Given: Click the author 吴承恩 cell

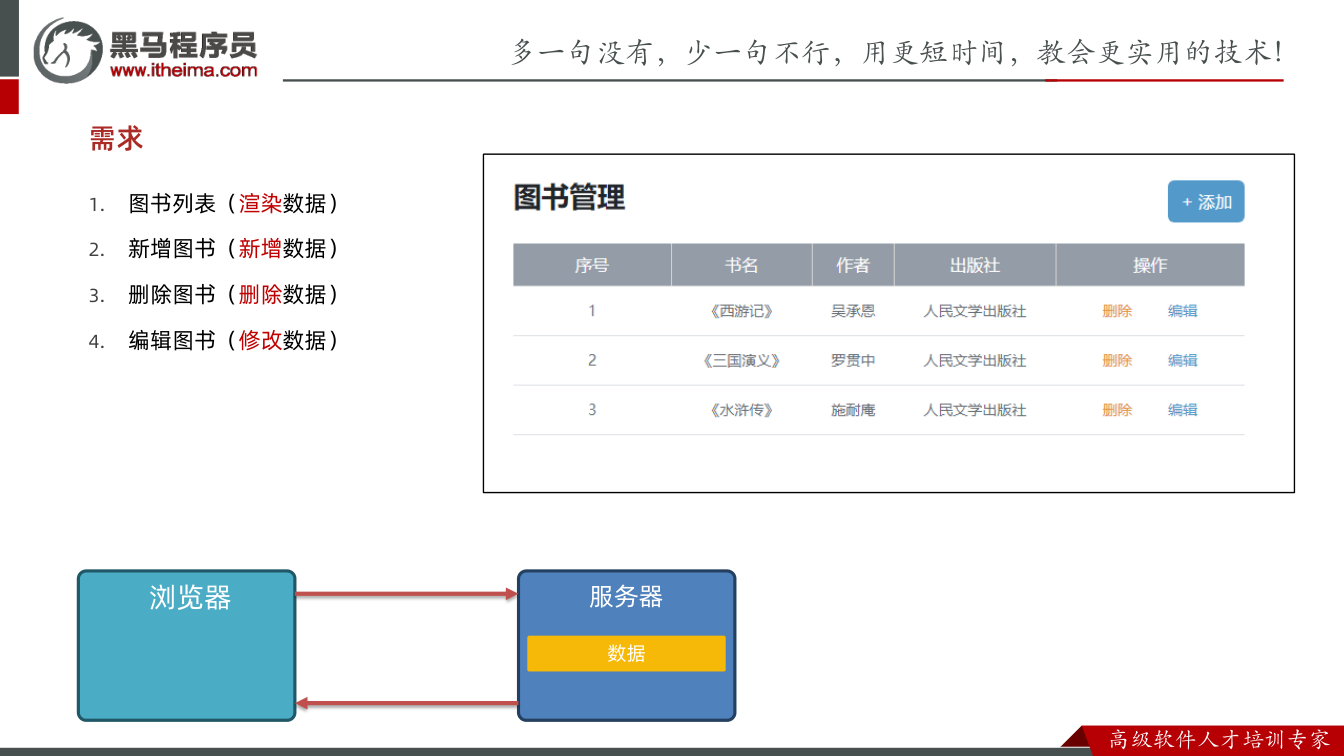Looking at the screenshot, I should 853,311.
